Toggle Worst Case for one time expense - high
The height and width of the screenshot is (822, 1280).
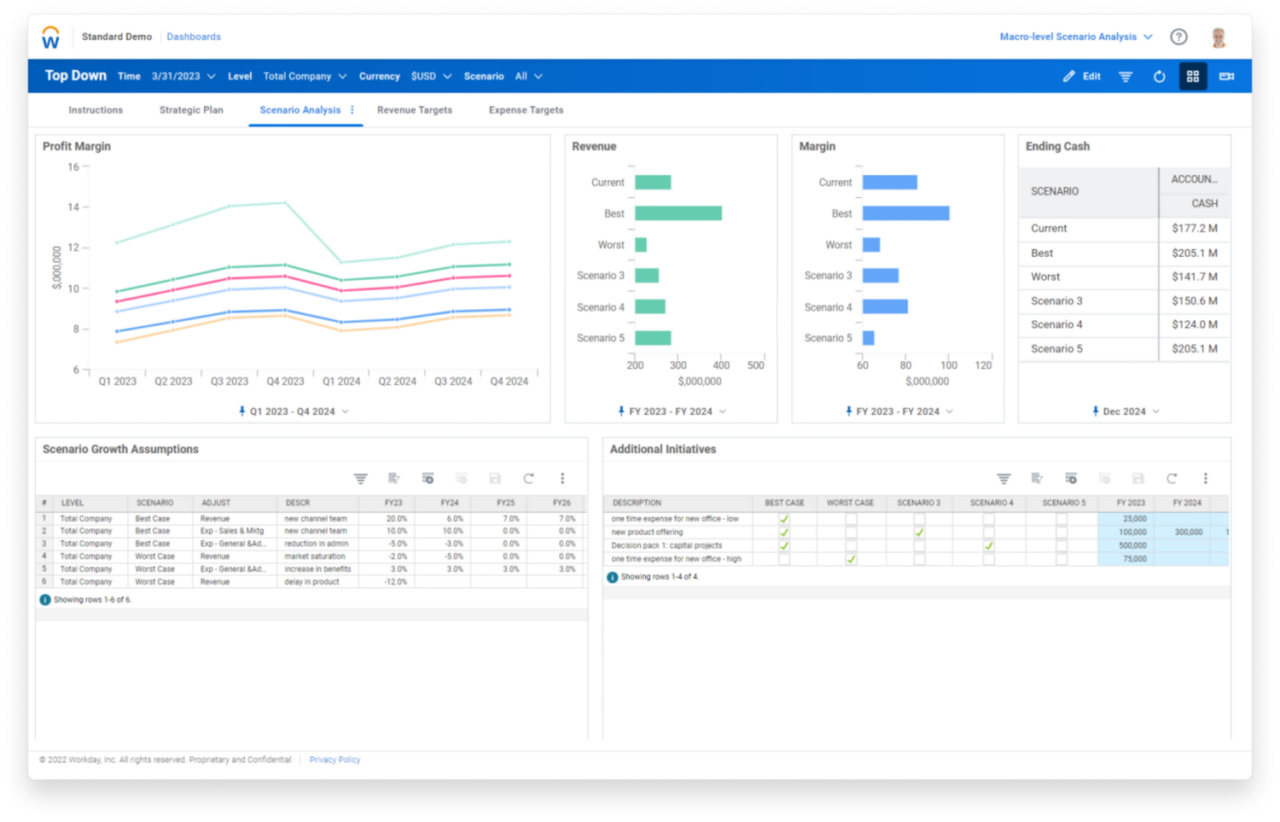coord(851,558)
